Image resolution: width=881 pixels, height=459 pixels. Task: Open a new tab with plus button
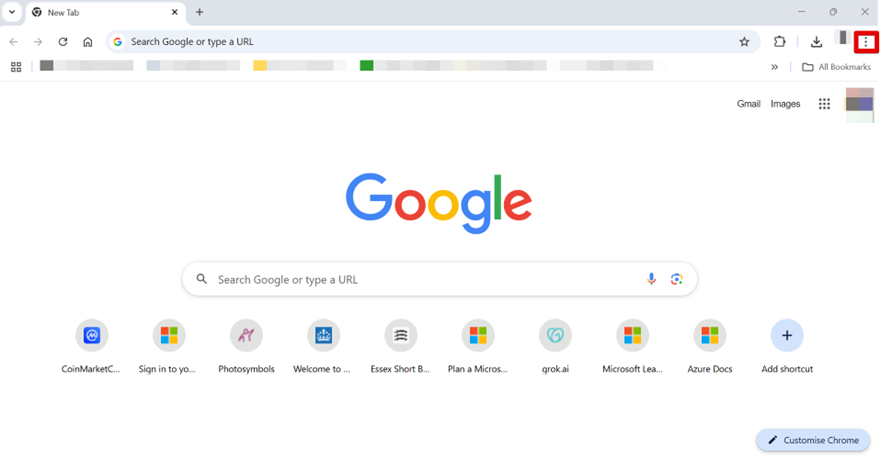pyautogui.click(x=199, y=12)
